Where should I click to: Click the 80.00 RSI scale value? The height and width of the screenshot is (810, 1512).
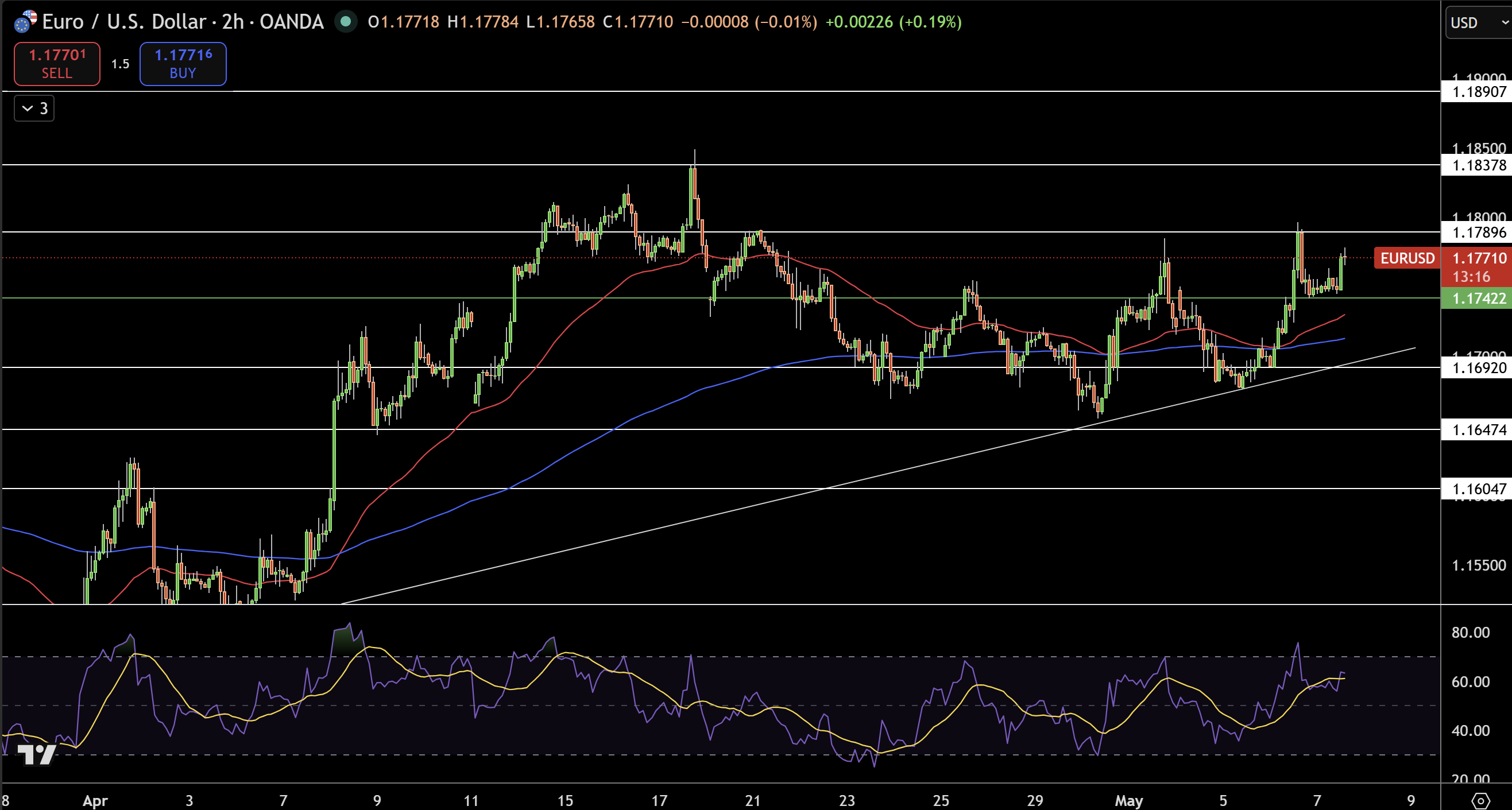tap(1470, 632)
